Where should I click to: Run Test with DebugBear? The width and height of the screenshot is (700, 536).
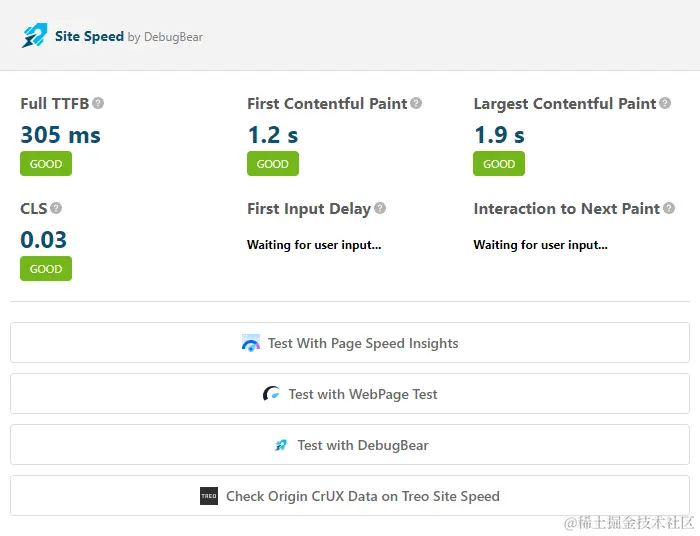tap(350, 445)
